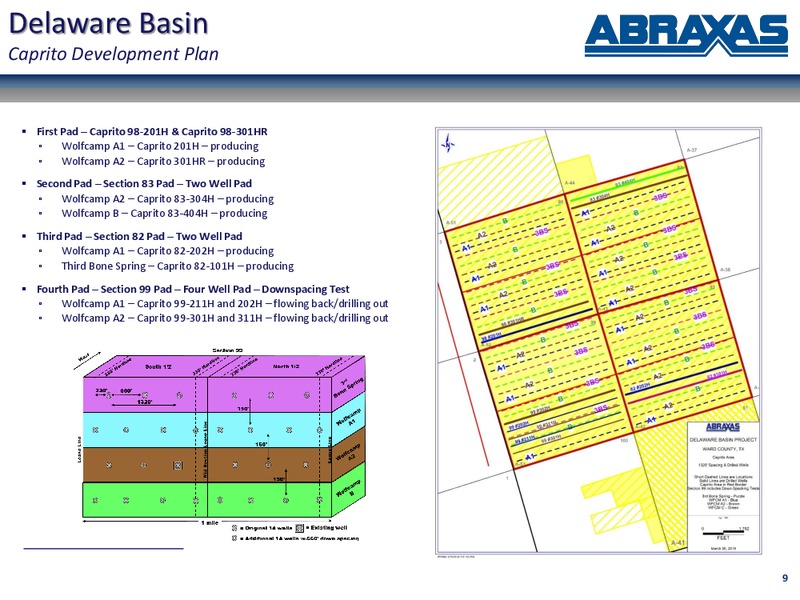Click the 'Second Pad – Section 83 Pad' heading

[144, 184]
